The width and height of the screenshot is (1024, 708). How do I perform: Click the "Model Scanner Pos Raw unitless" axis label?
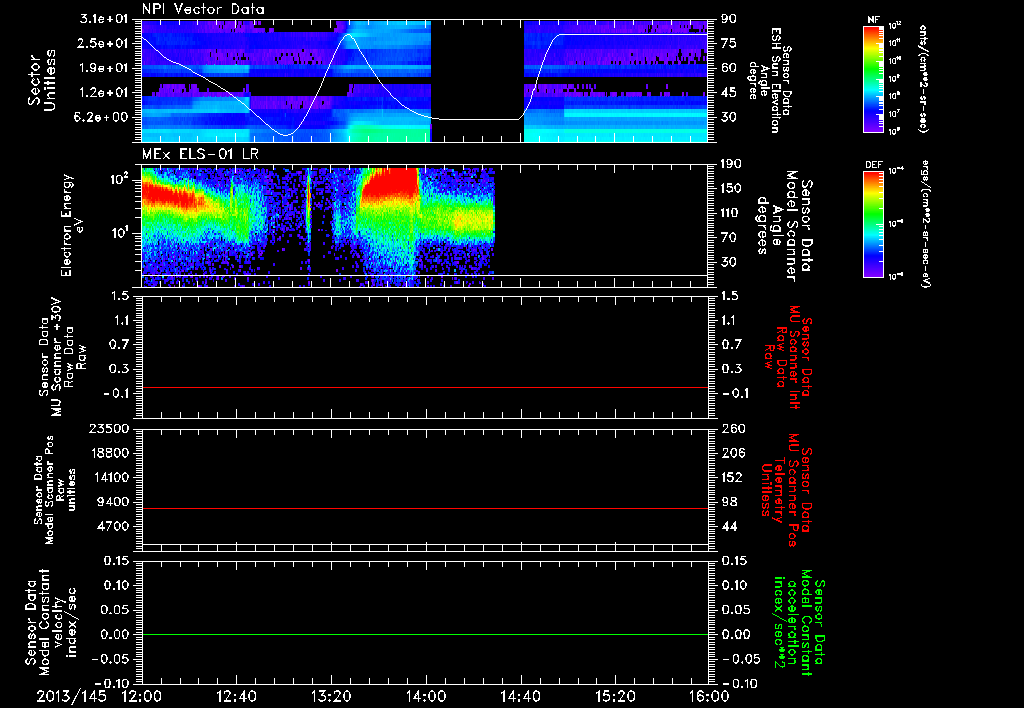pos(56,490)
